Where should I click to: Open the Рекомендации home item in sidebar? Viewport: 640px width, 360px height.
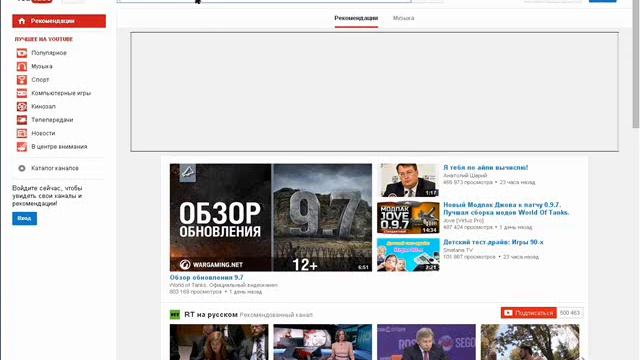(59, 21)
